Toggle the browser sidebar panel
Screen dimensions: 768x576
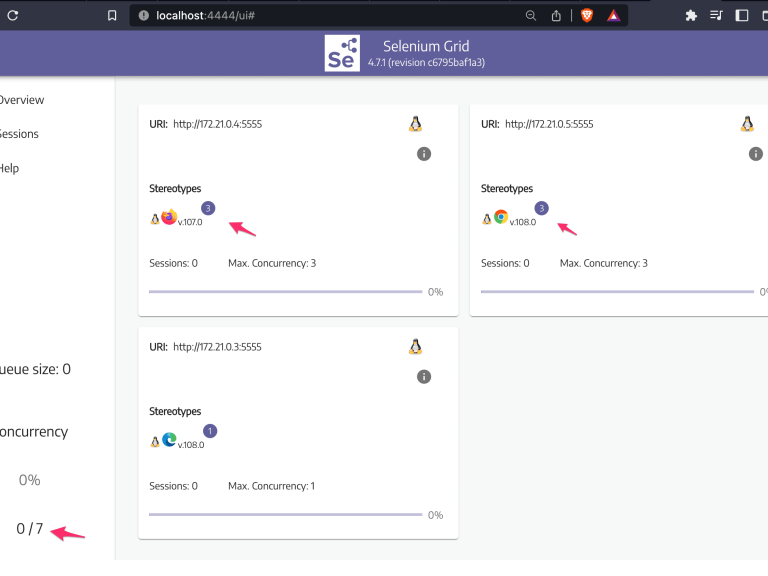point(742,15)
